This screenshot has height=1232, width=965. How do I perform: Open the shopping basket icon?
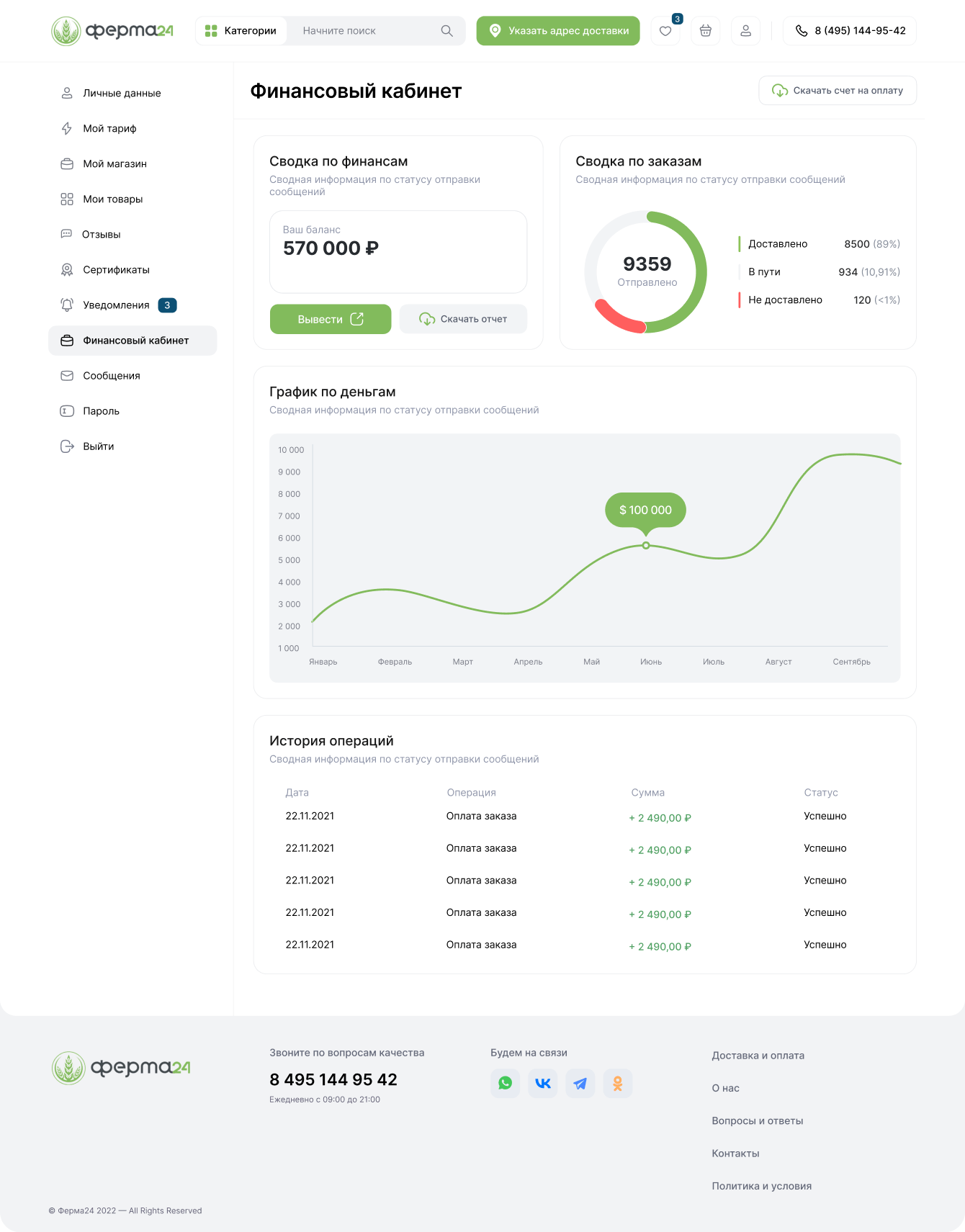click(706, 31)
